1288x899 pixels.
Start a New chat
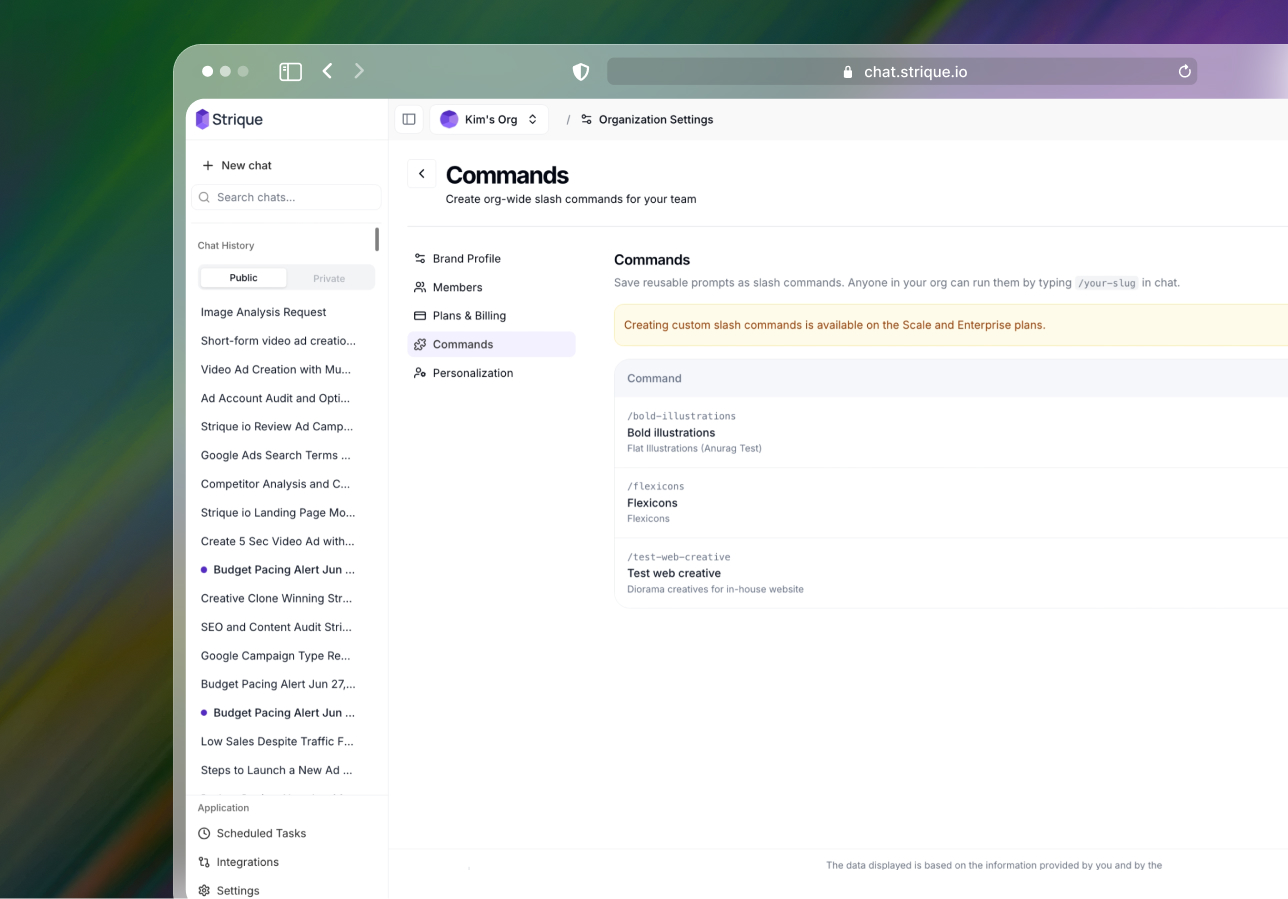point(237,165)
